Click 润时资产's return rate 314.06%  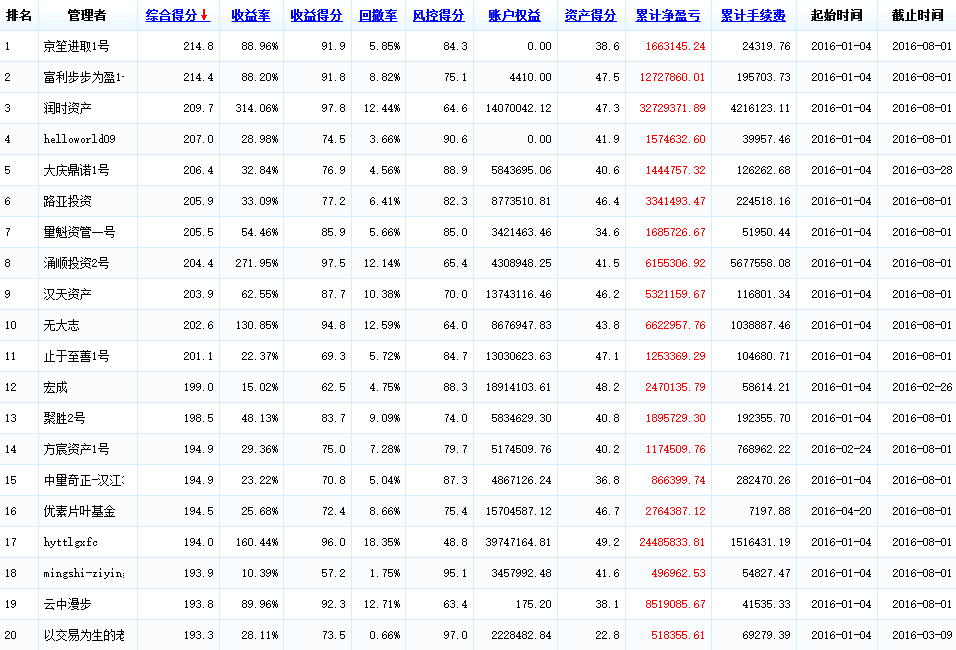(257, 109)
